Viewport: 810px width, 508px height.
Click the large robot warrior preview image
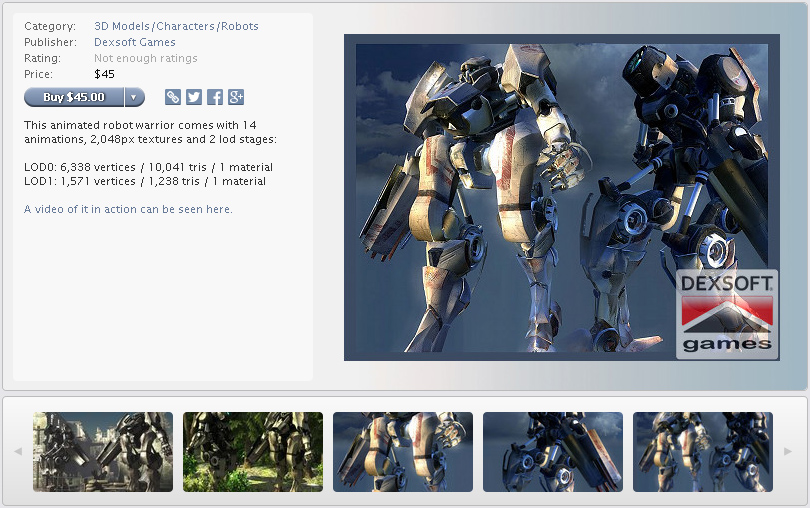tap(562, 197)
